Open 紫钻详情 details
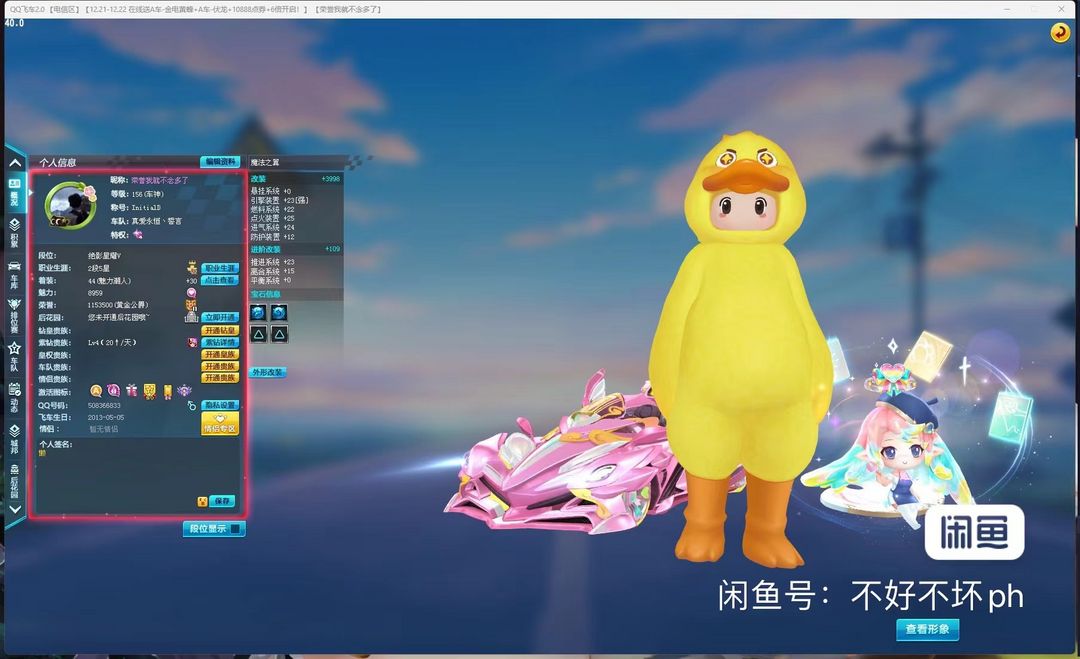Viewport: 1080px width, 659px height. 220,342
